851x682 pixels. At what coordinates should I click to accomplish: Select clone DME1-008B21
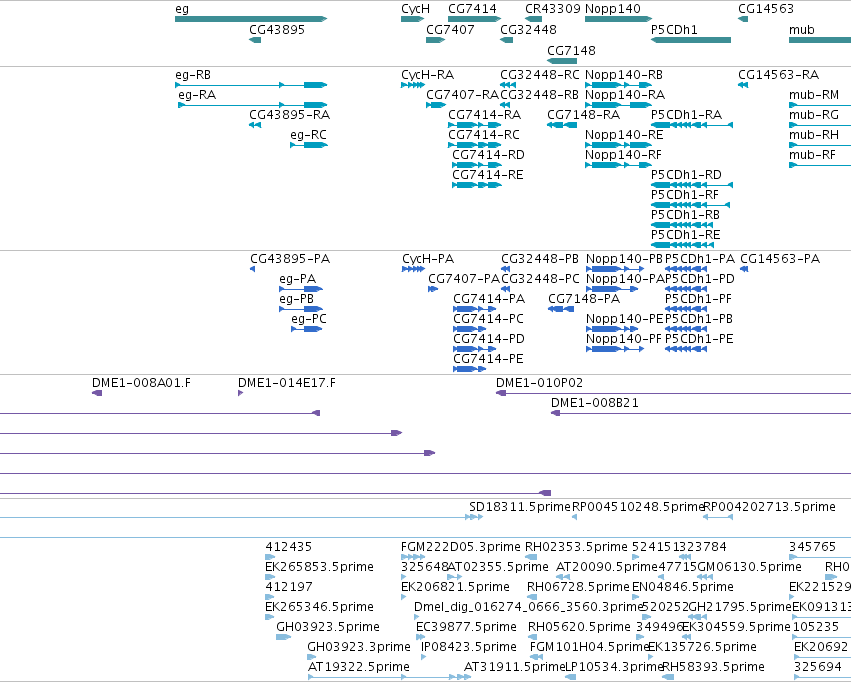[701, 413]
